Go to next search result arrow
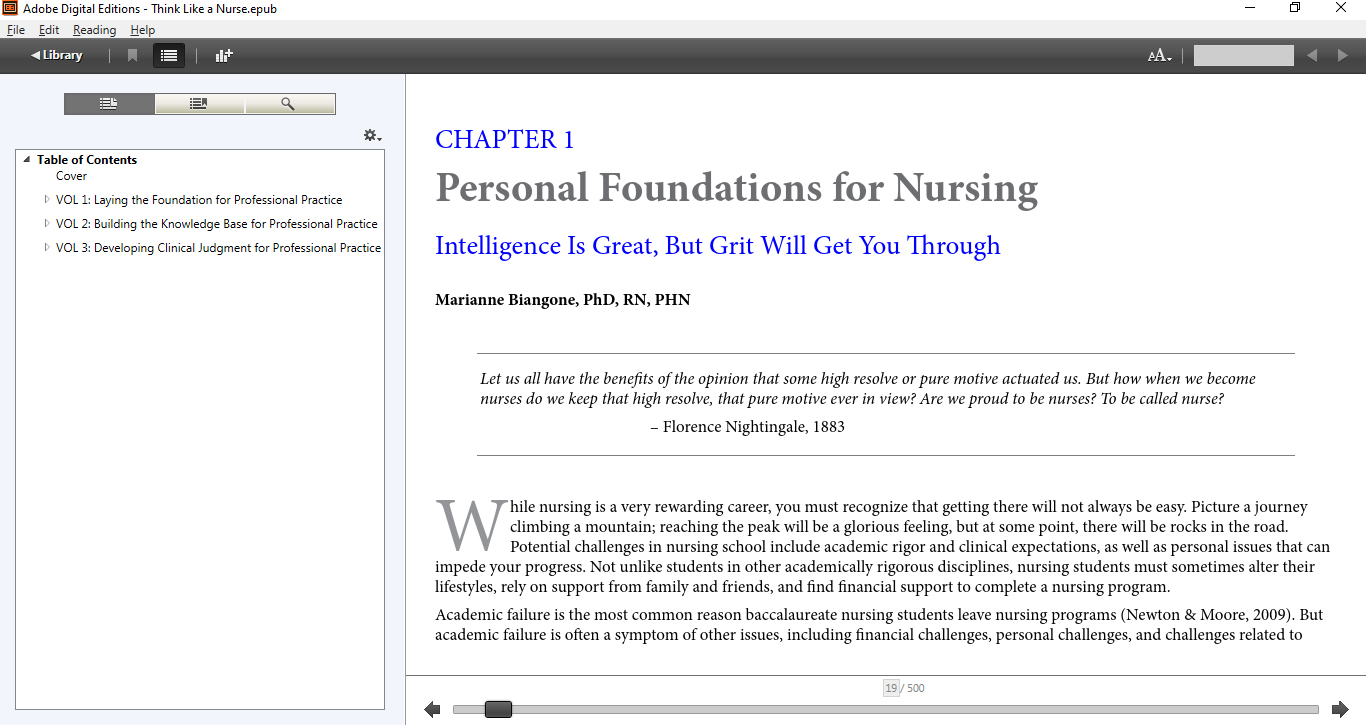Viewport: 1366px width, 725px height. point(1343,56)
